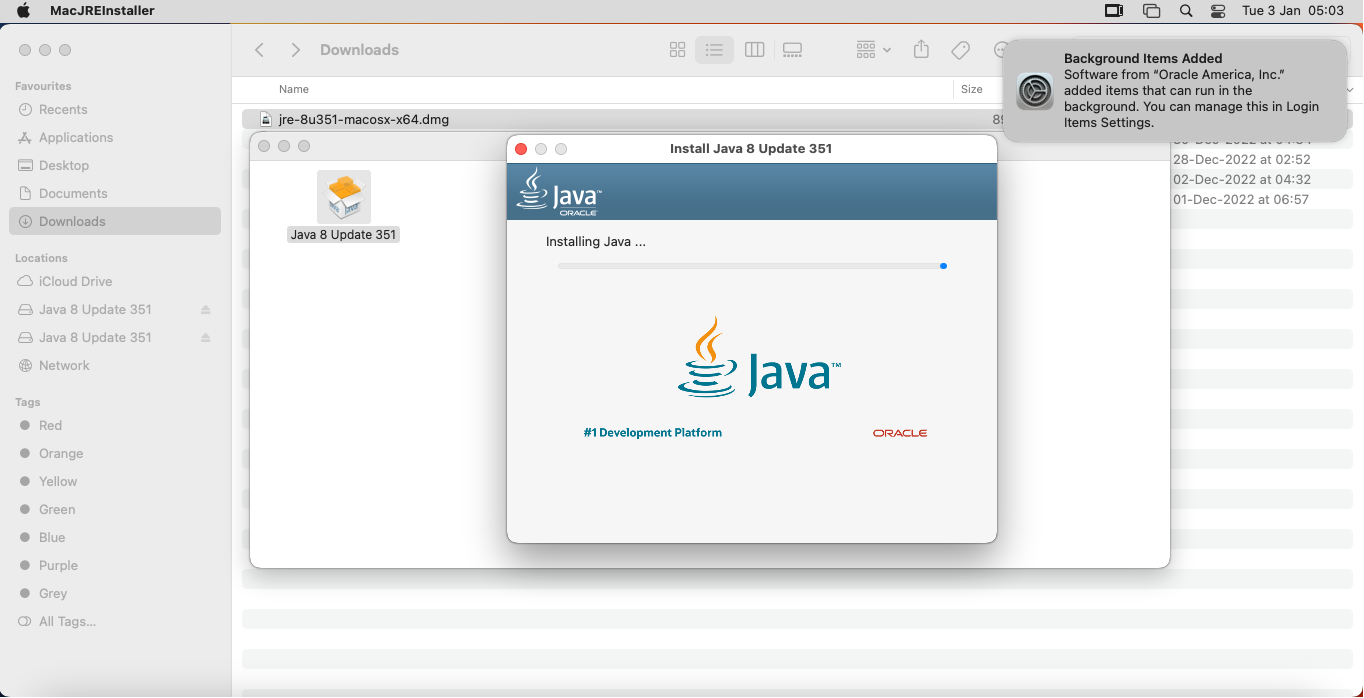Switch Finder to icon view
The height and width of the screenshot is (698, 1364).
coord(677,50)
